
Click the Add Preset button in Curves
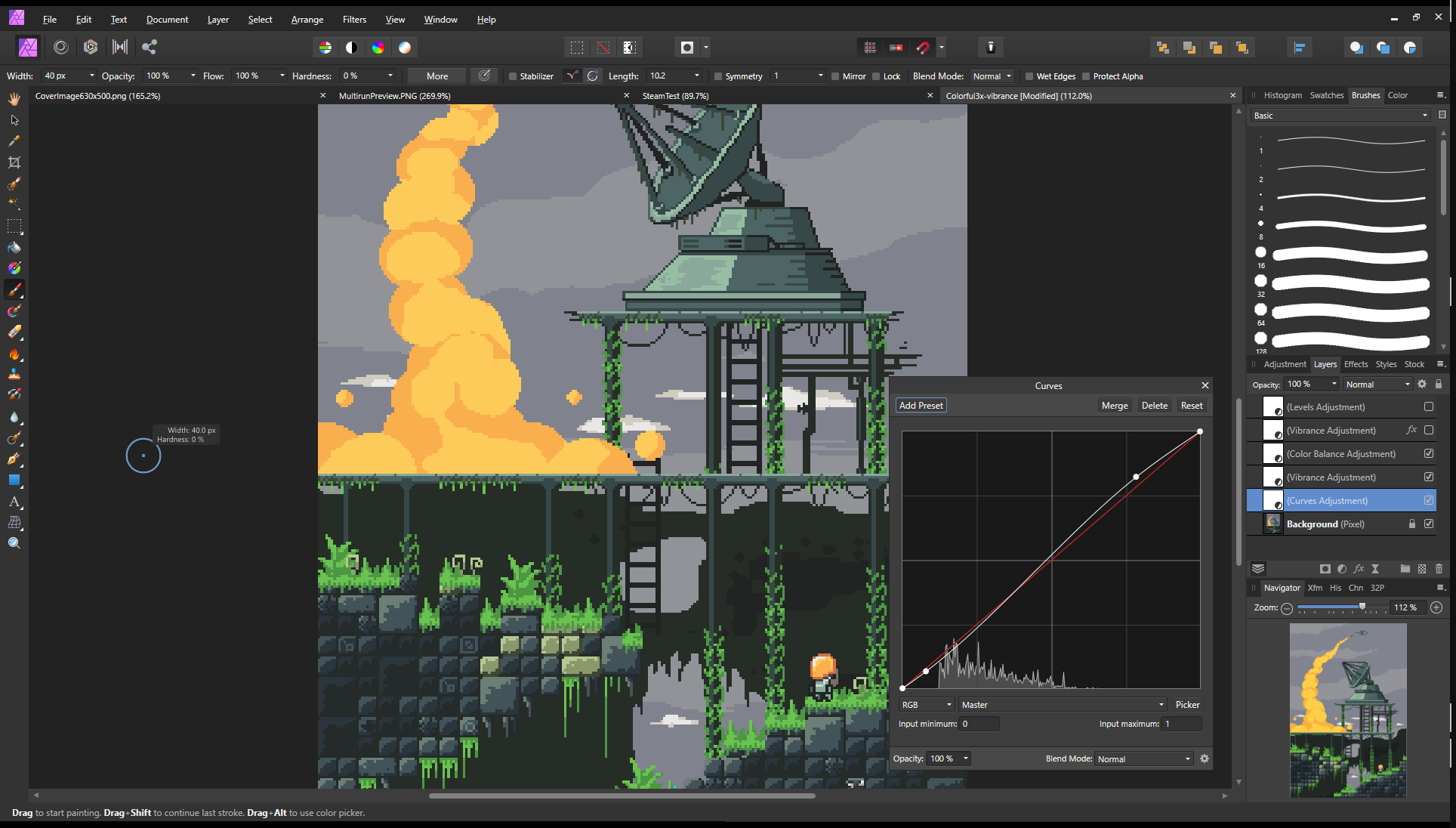[x=920, y=405]
